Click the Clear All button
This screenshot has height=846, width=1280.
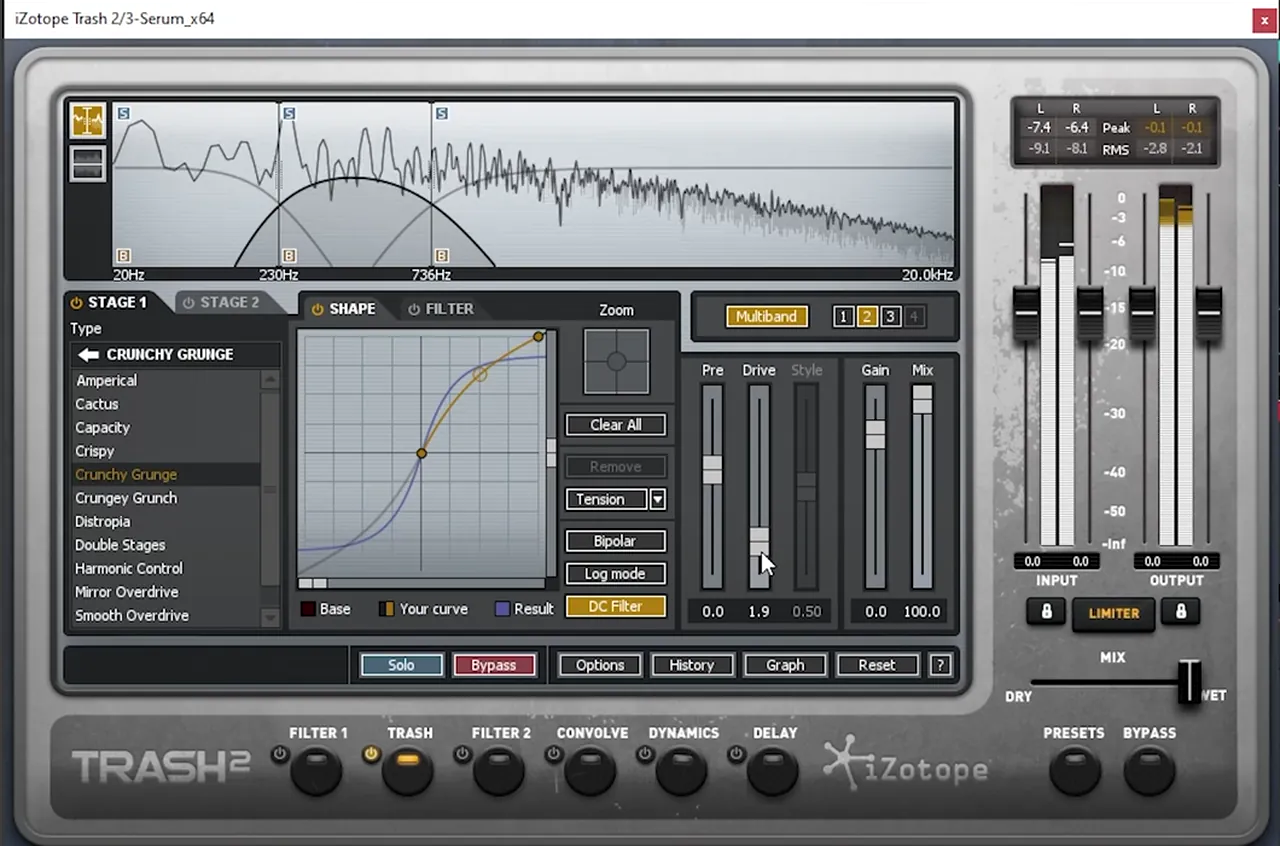(x=615, y=425)
